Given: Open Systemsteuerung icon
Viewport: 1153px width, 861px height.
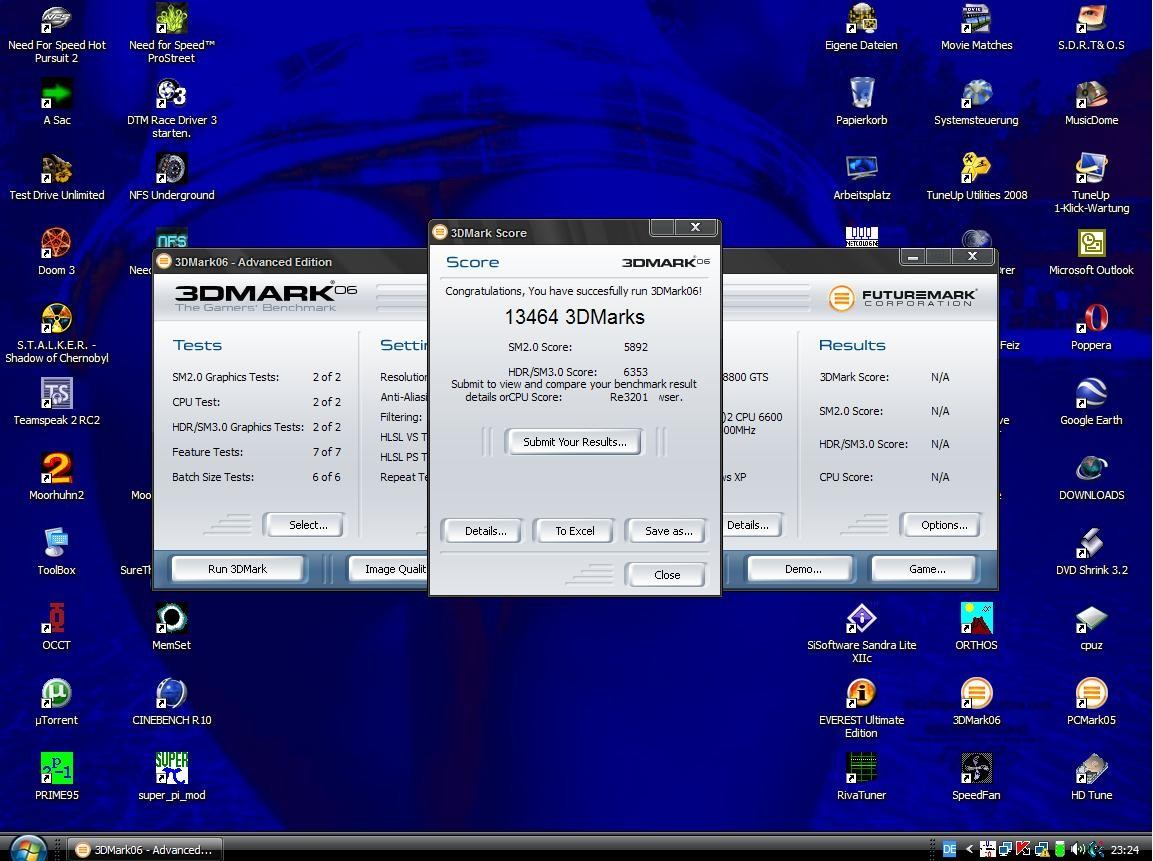Looking at the screenshot, I should click(977, 103).
